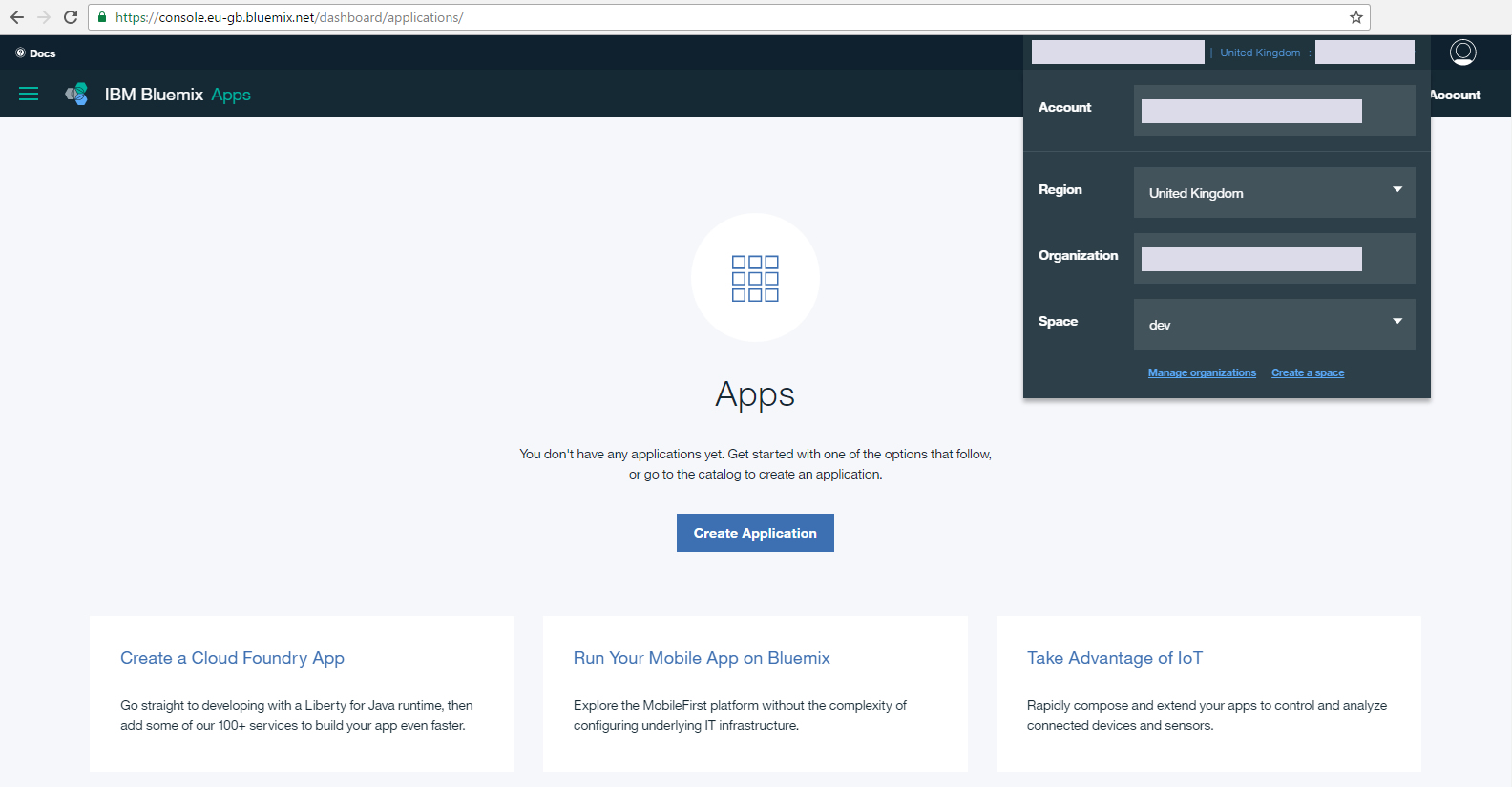
Task: Click the connected devices and sensors description
Action: tap(1207, 715)
